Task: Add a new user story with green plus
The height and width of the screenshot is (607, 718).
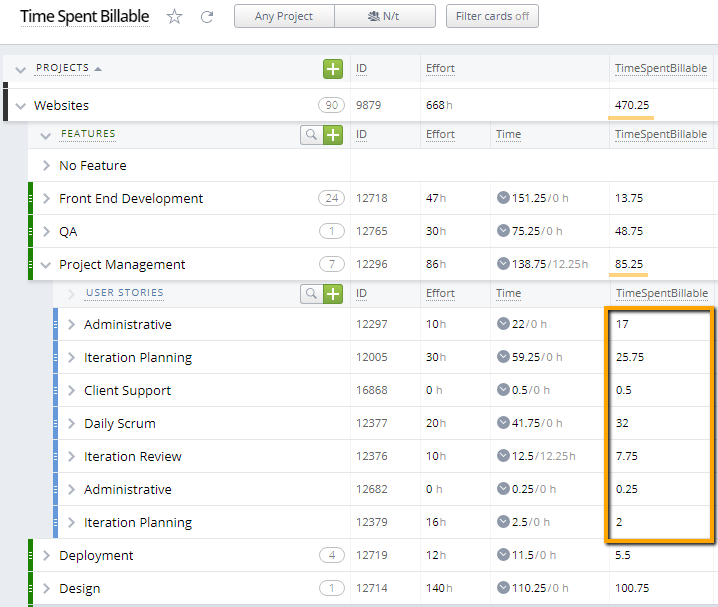Action: (333, 294)
